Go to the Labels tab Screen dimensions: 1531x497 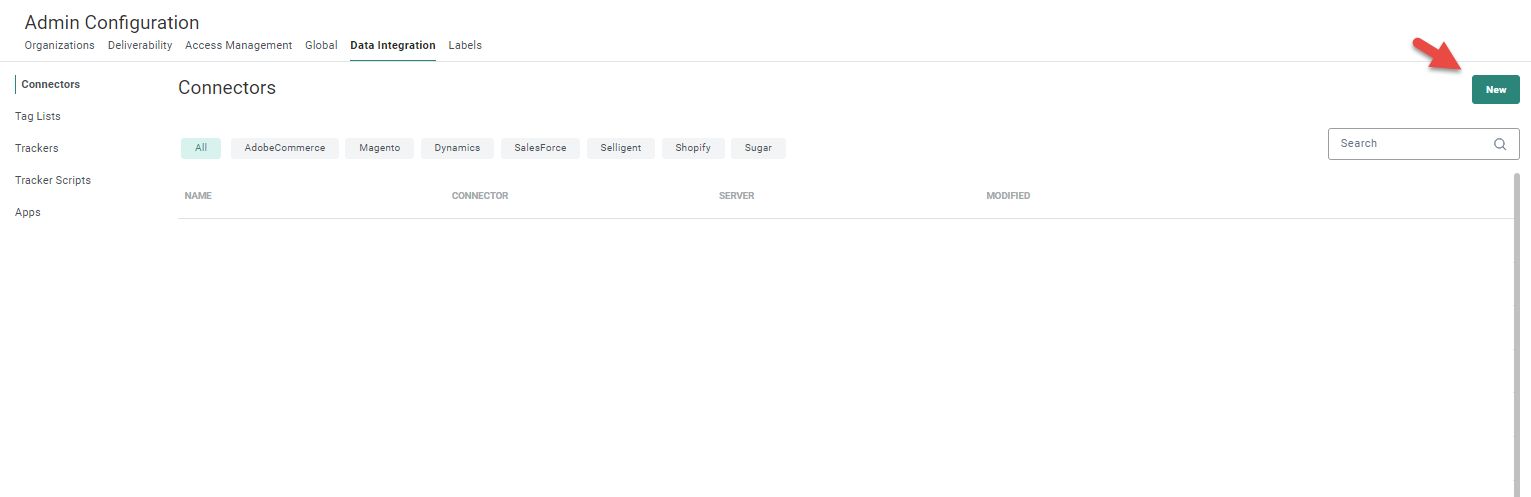(465, 45)
